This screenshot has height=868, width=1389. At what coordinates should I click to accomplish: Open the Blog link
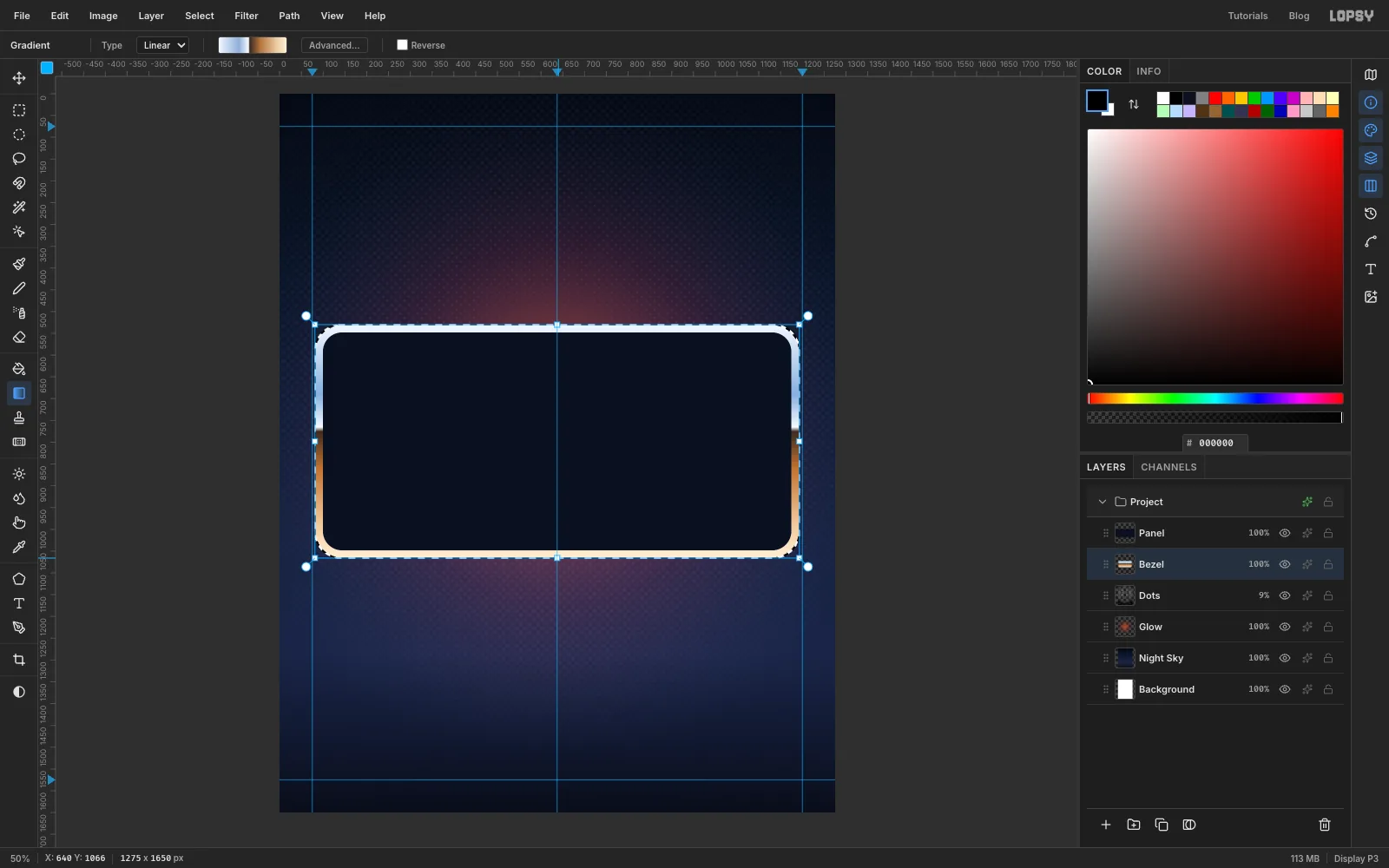[1299, 16]
